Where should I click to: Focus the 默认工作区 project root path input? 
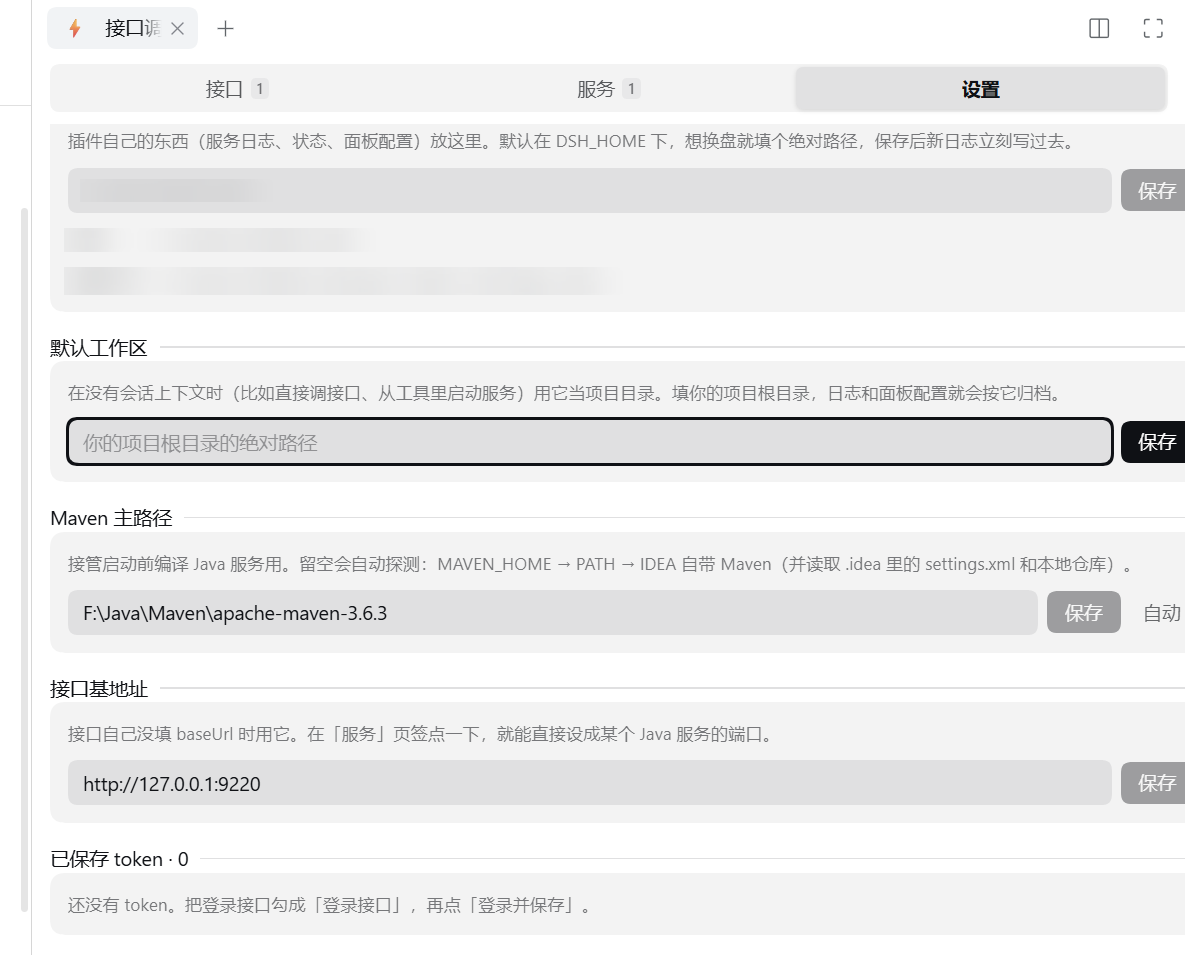coord(589,442)
